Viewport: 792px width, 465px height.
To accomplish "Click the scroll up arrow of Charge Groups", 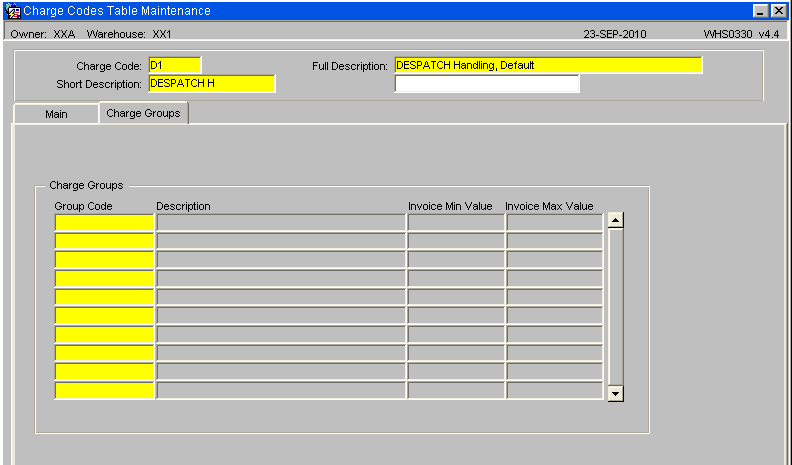I will [616, 220].
